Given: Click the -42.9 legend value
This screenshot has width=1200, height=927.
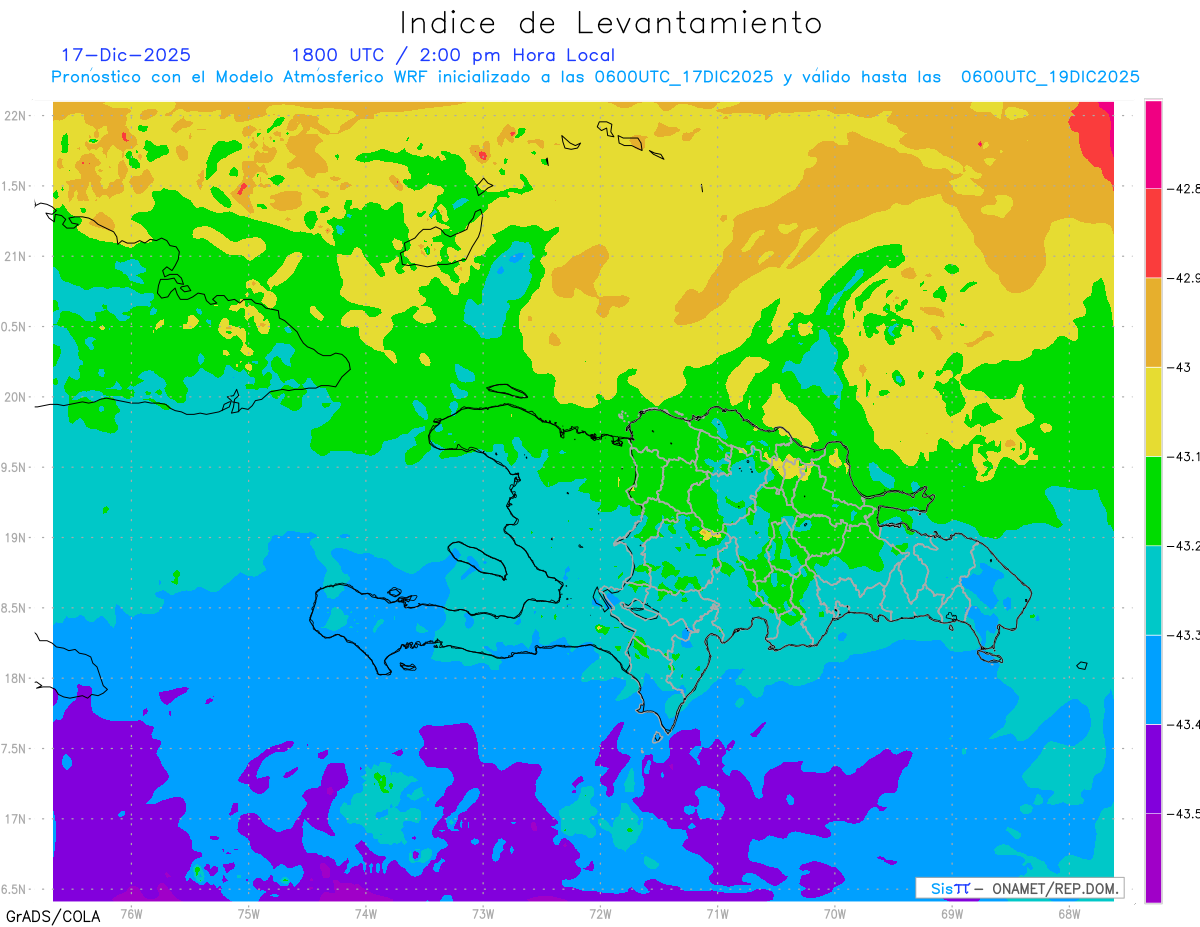Looking at the screenshot, I should tap(1185, 277).
